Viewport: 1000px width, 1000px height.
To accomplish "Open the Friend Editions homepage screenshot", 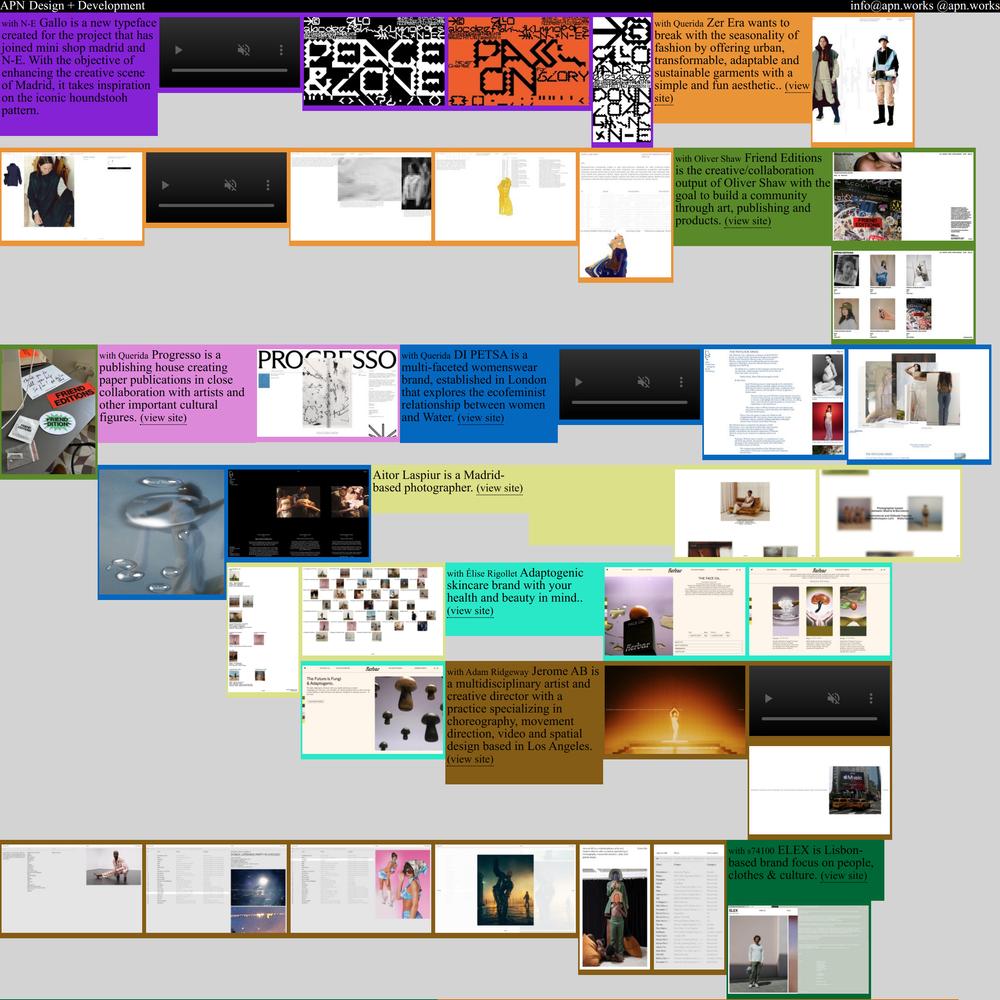I will [904, 196].
